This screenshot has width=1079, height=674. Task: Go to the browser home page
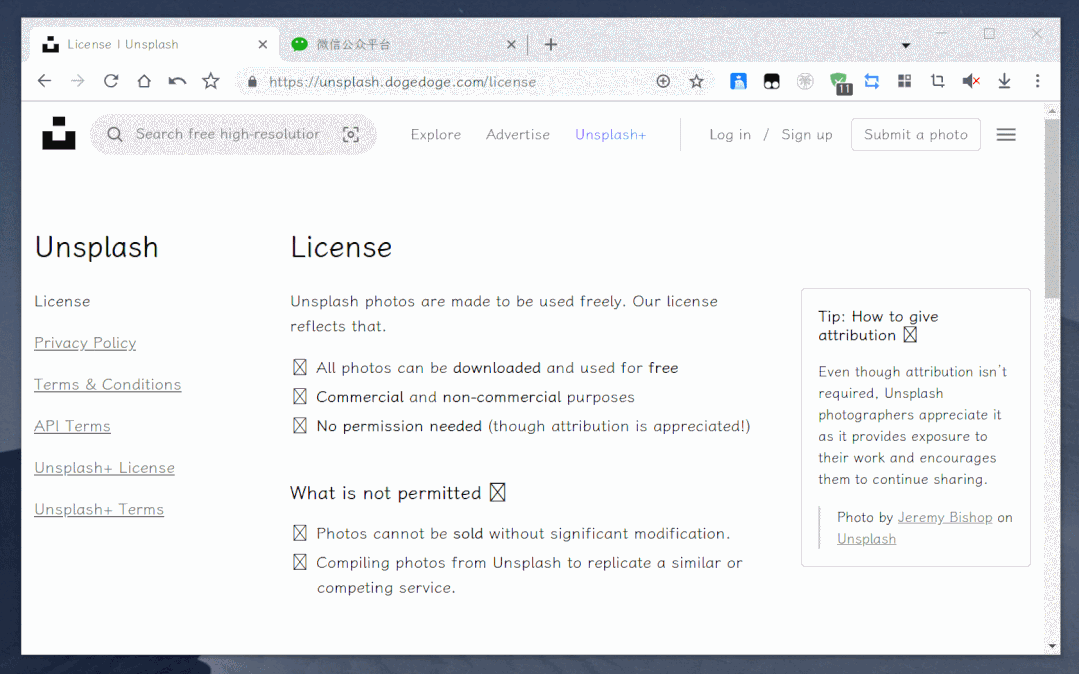[x=144, y=81]
